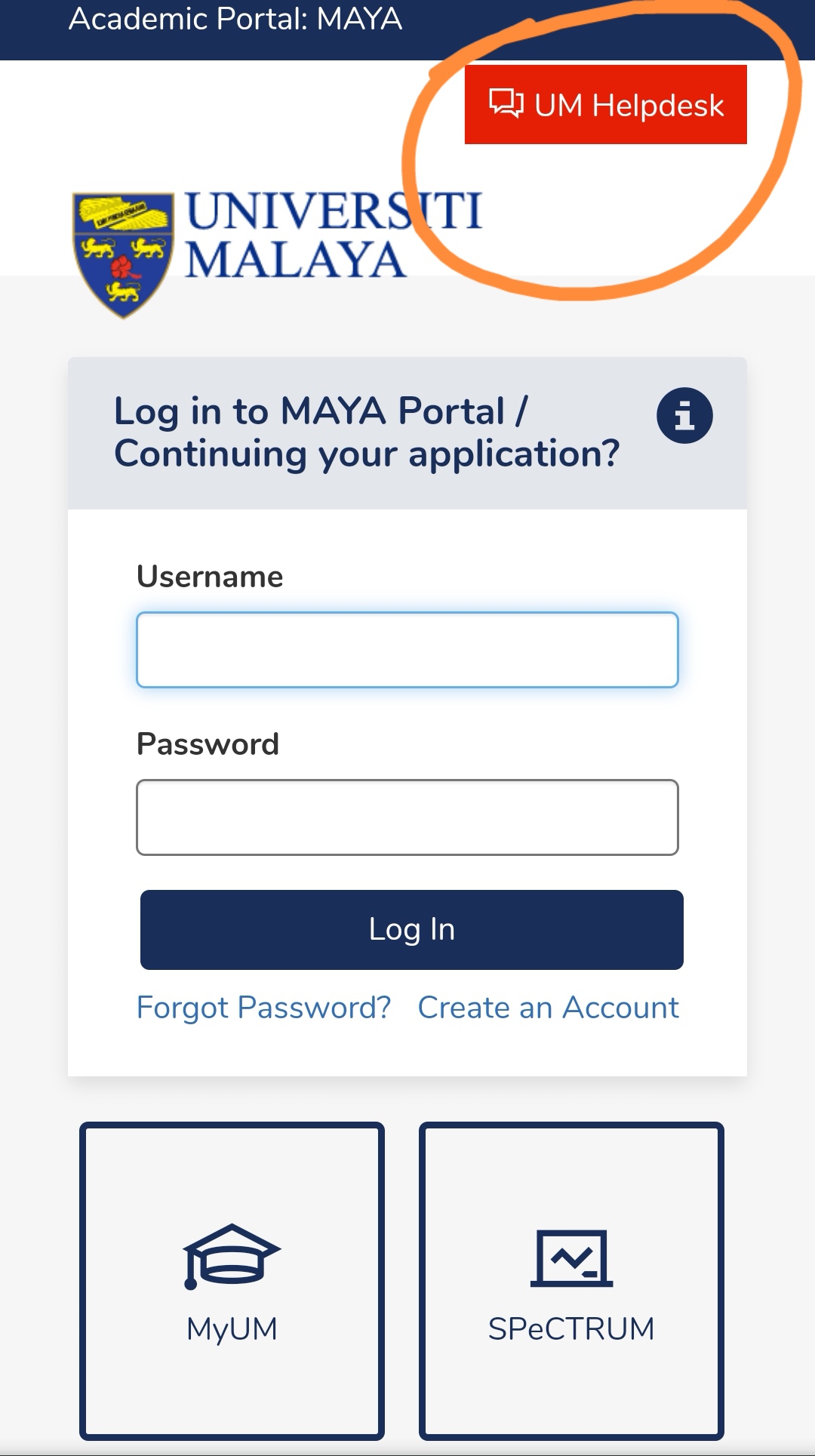Click the SPeCTRUM presentation chart icon
This screenshot has height=1456, width=815.
point(571,1257)
